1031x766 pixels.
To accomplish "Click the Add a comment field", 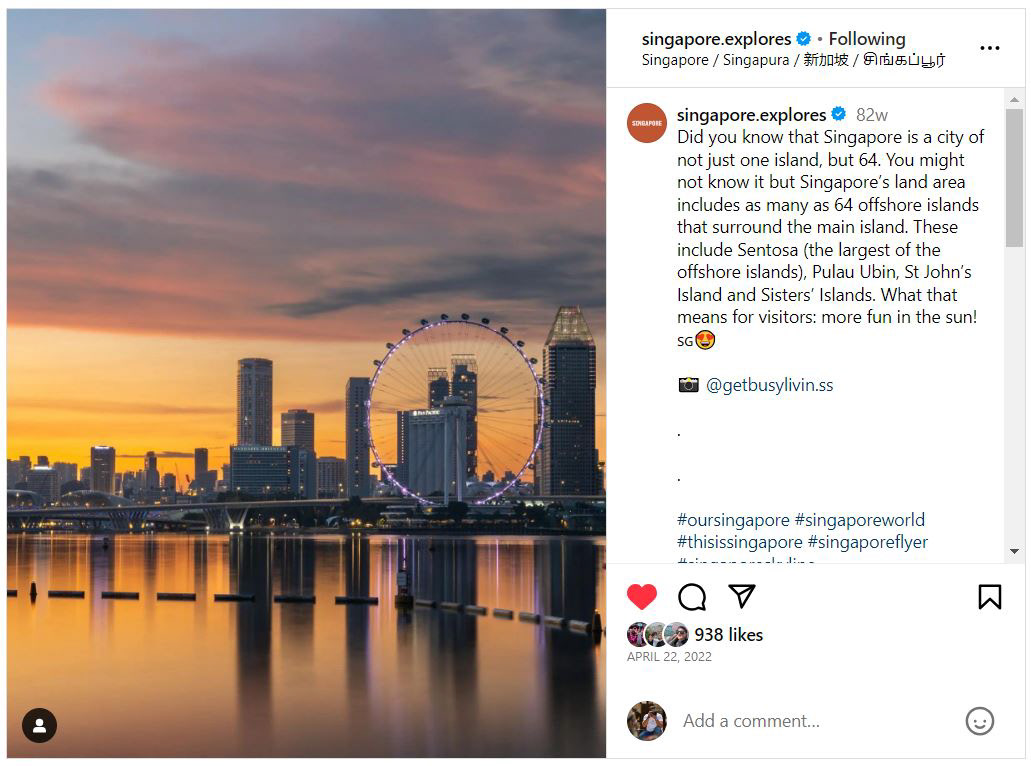I will point(815,721).
